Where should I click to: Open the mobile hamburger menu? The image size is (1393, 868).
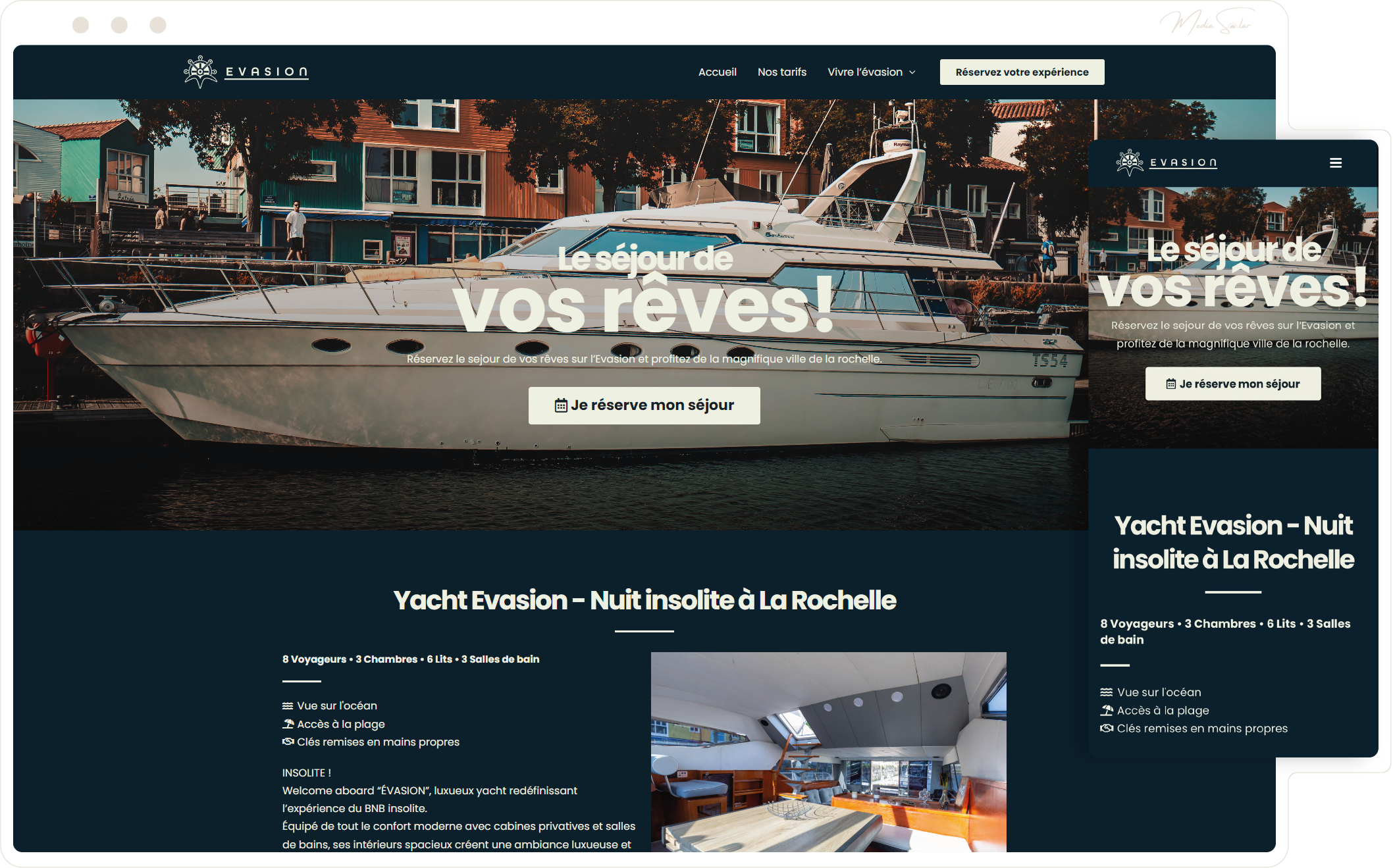[x=1336, y=163]
